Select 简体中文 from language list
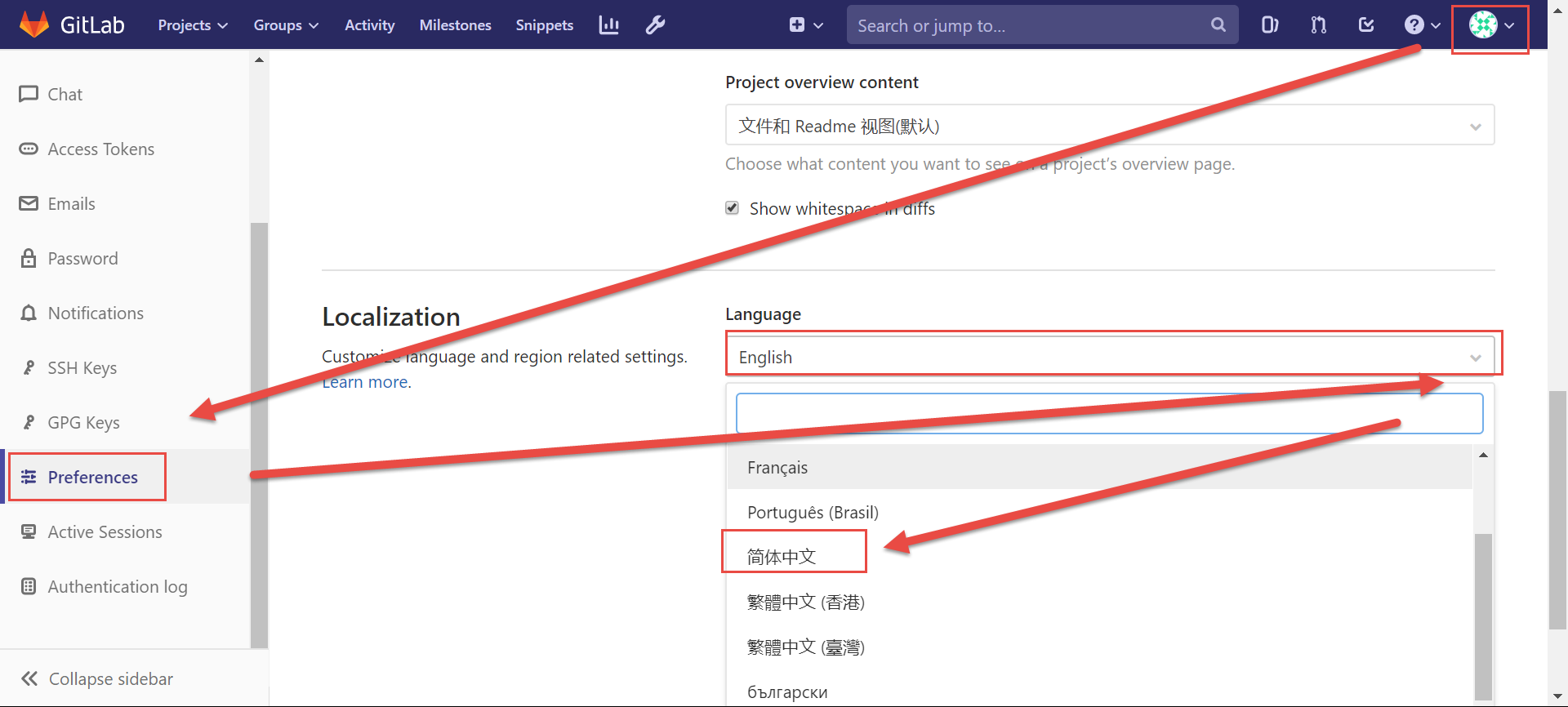Image resolution: width=1568 pixels, height=707 pixels. click(782, 557)
